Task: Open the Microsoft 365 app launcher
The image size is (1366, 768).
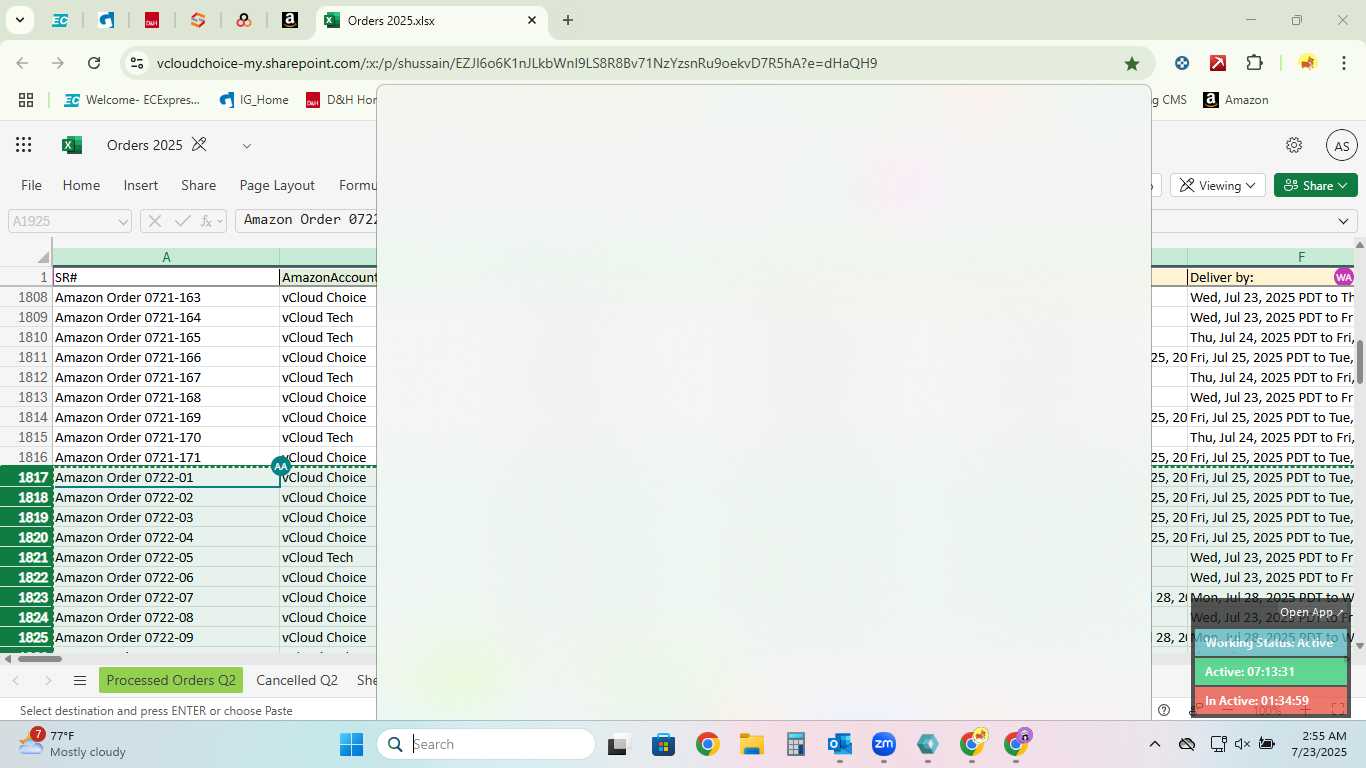Action: (24, 145)
